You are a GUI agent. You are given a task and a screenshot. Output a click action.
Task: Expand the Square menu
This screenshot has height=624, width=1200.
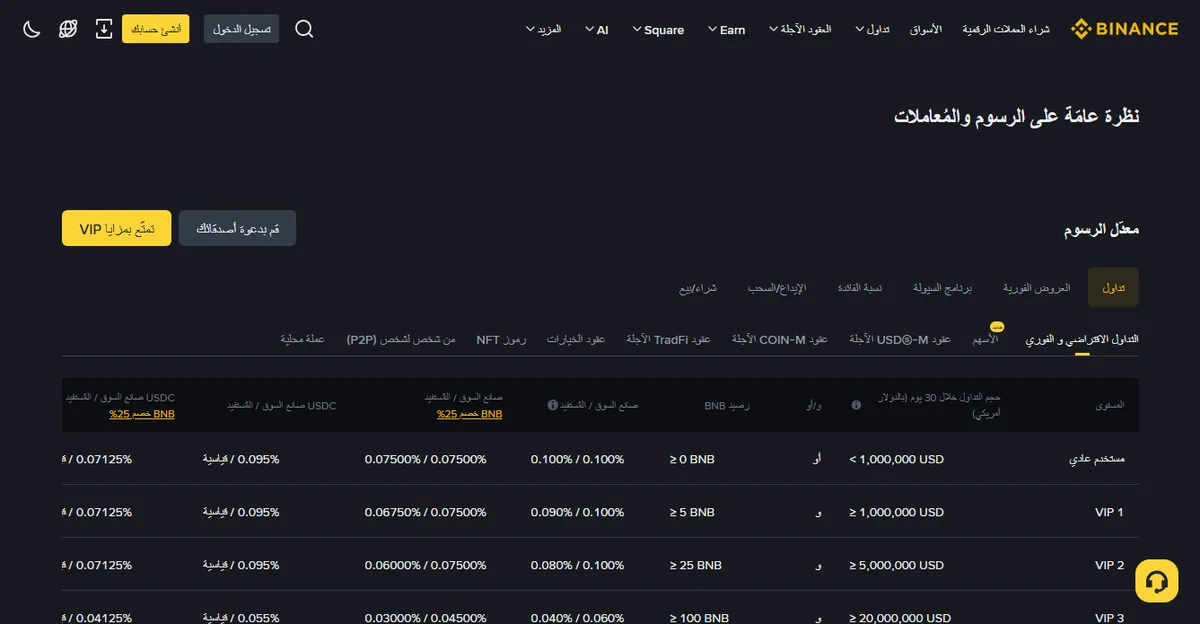click(x=658, y=30)
